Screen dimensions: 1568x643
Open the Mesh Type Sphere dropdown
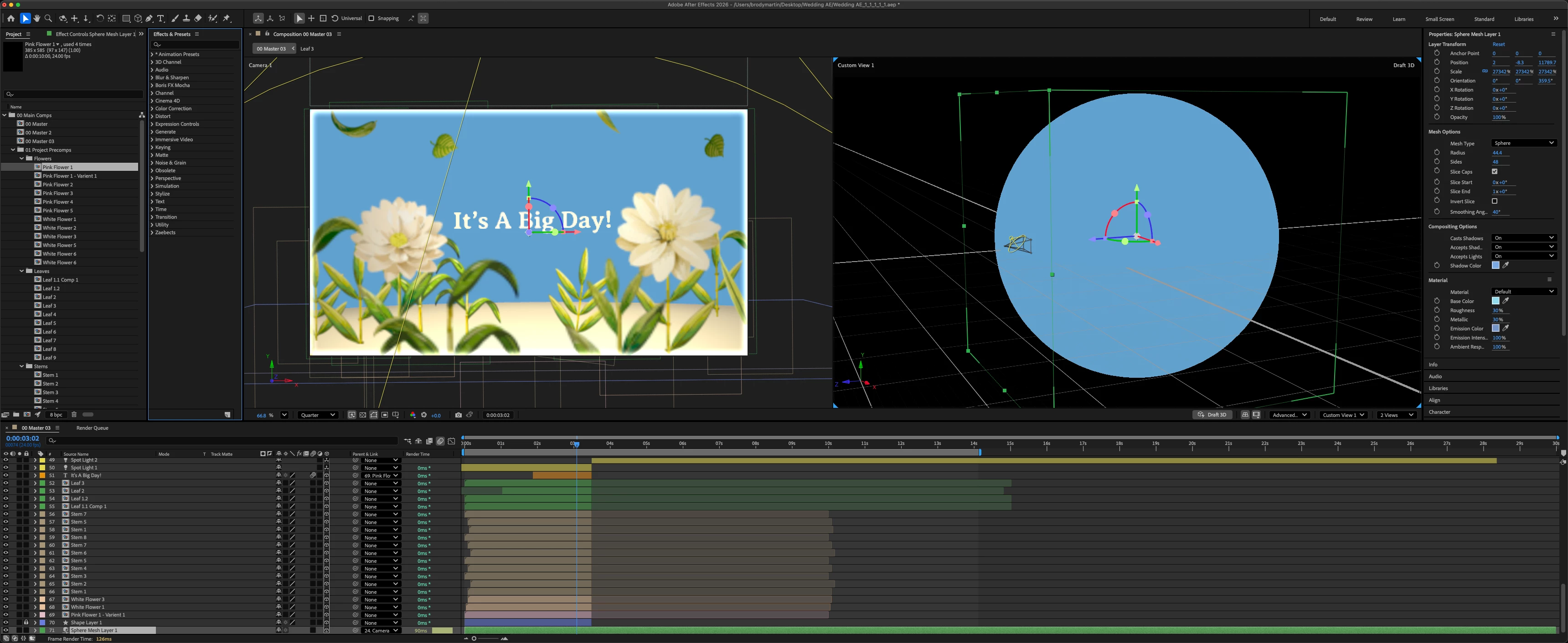1524,143
